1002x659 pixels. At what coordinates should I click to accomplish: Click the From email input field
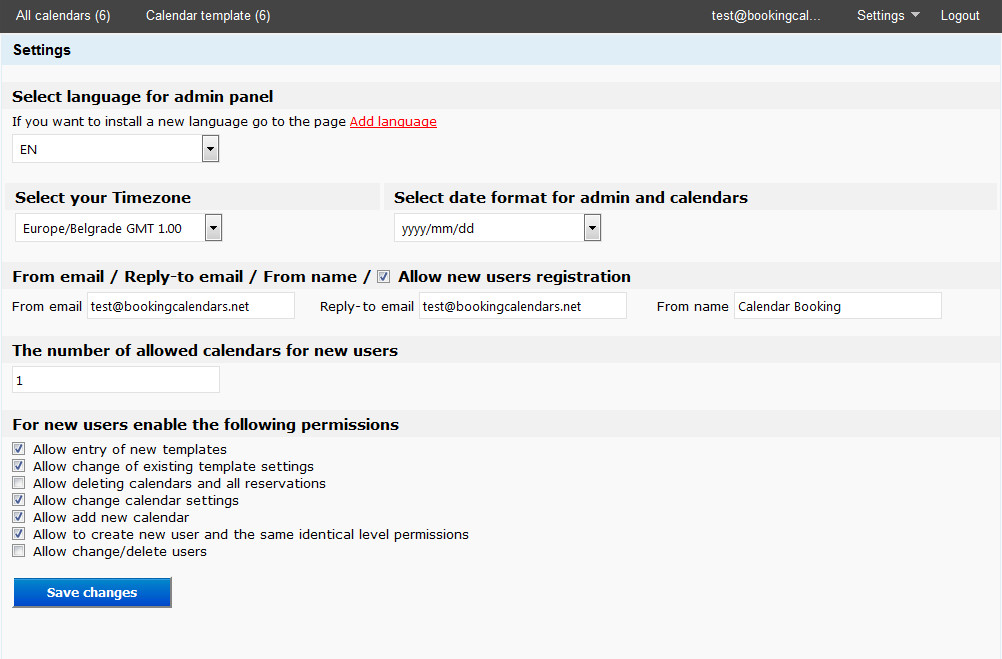coord(191,306)
